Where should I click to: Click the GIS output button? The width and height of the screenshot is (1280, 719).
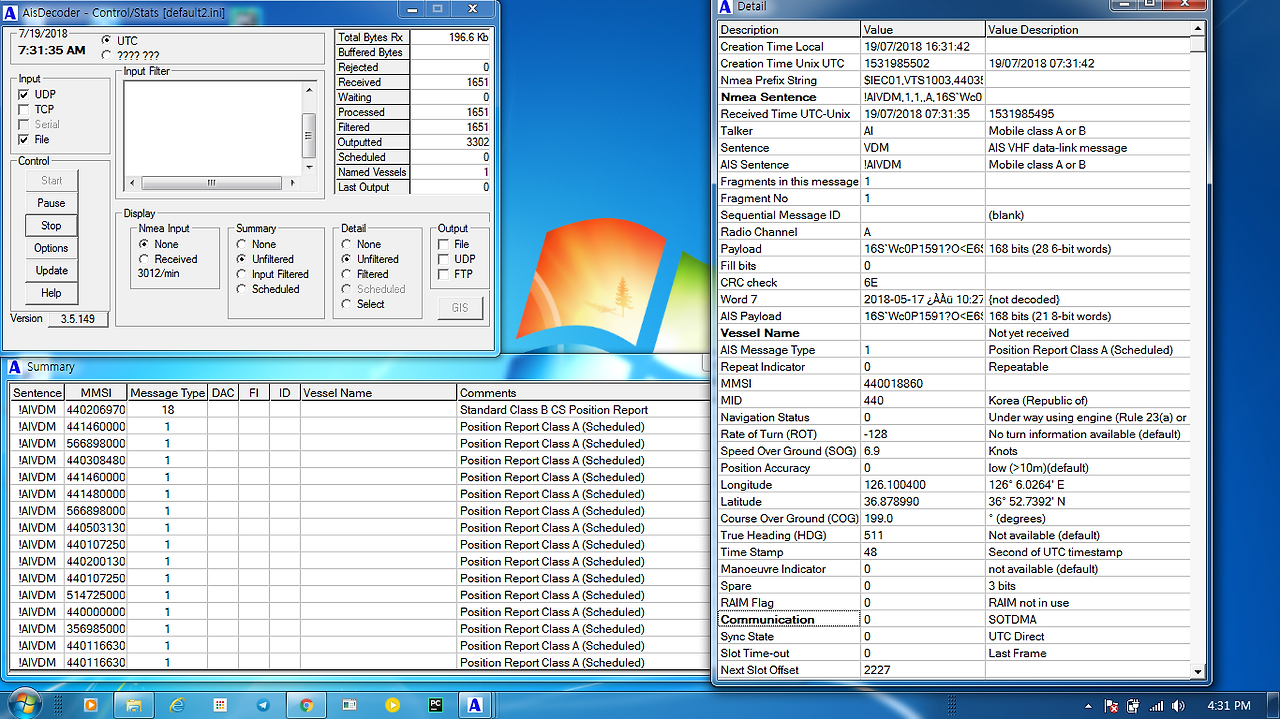(460, 307)
